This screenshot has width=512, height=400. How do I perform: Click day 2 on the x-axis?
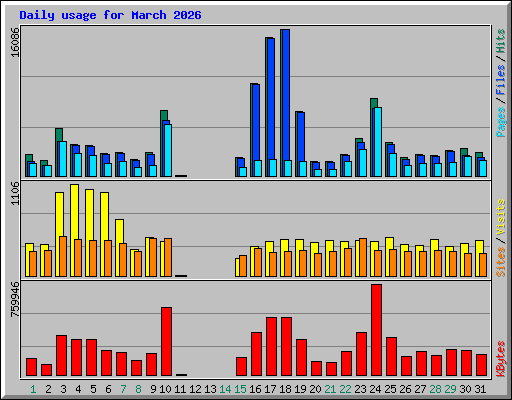point(48,389)
